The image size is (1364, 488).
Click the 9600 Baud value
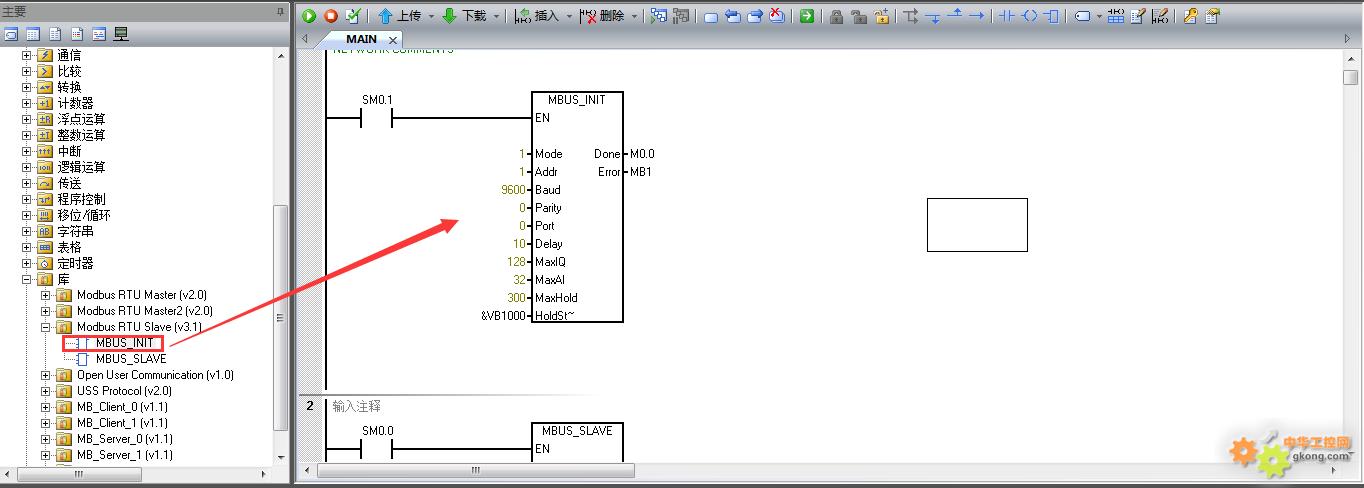(x=513, y=190)
